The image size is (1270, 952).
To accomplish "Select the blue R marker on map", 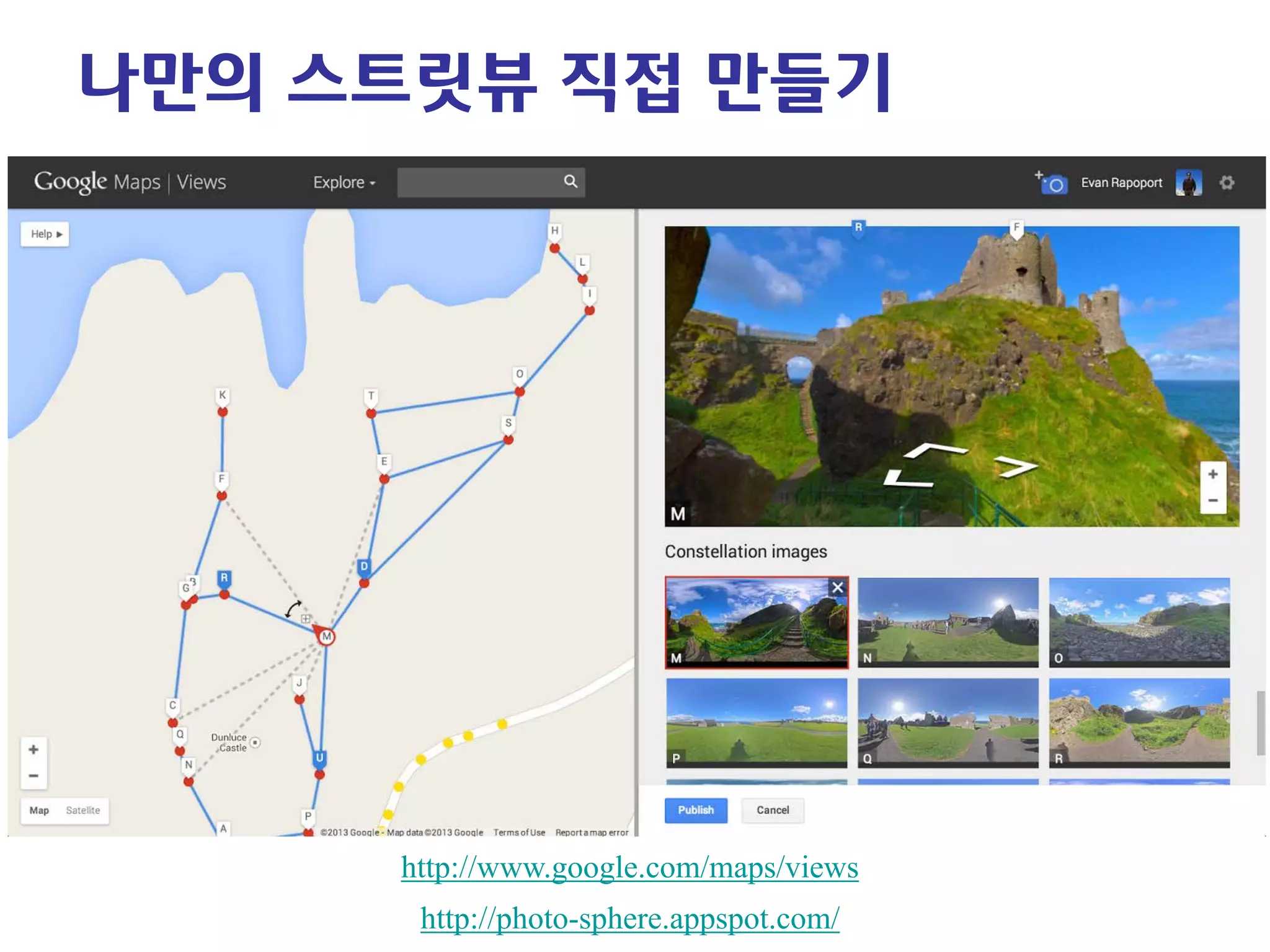I will (x=224, y=578).
